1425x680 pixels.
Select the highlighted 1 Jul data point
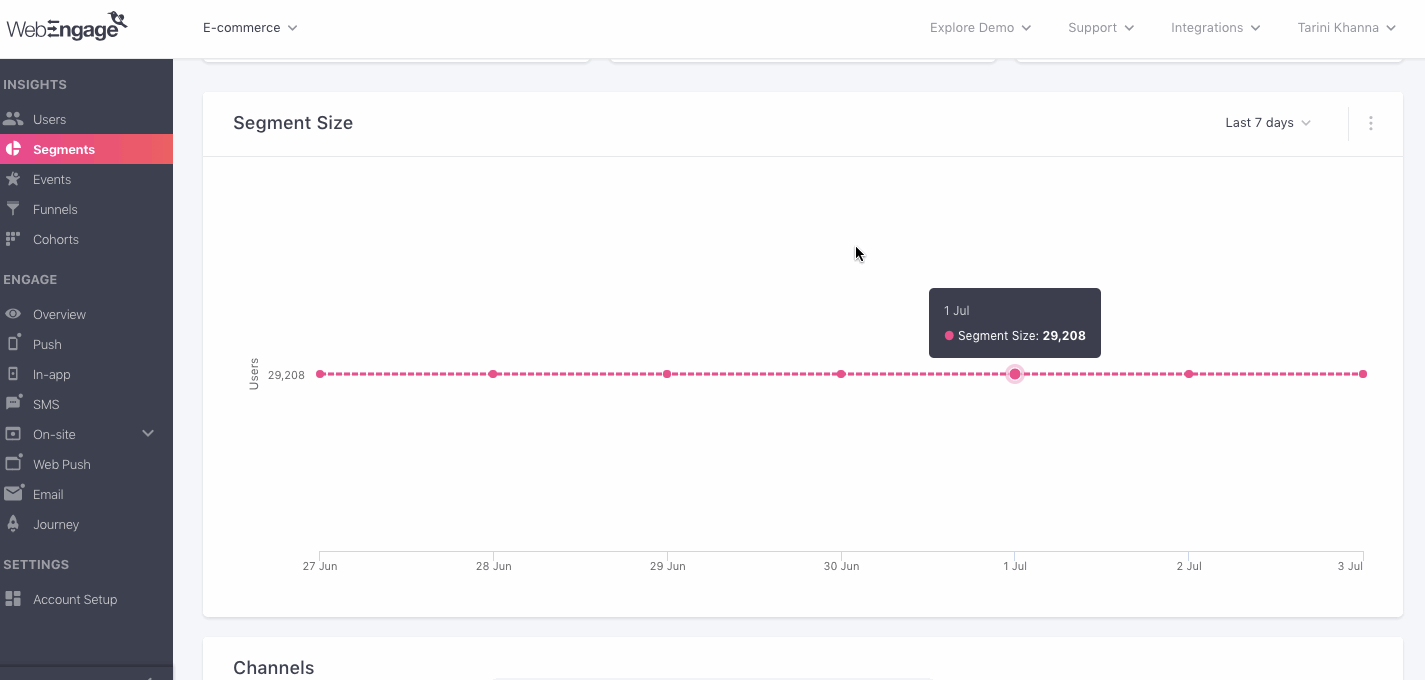1015,374
